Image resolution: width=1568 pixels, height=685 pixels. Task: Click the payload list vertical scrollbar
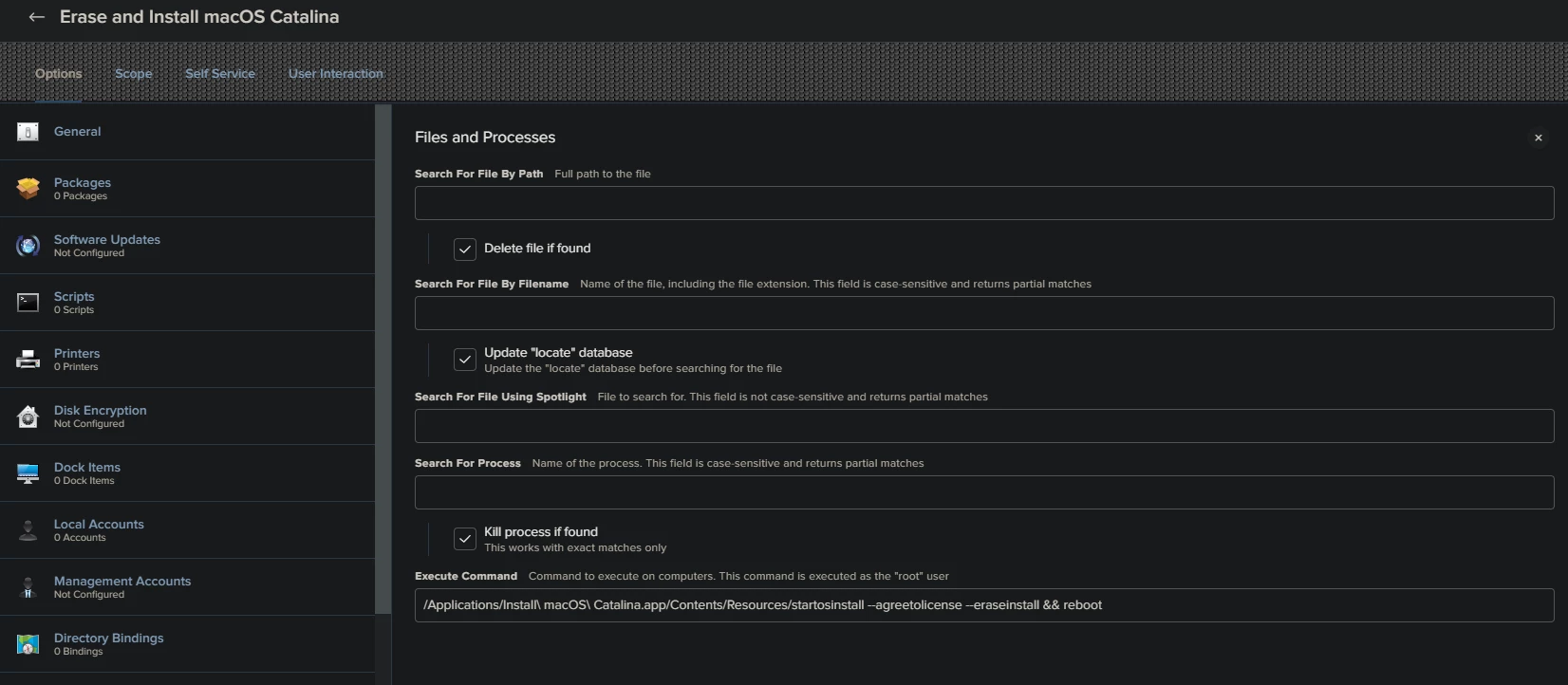click(x=383, y=360)
